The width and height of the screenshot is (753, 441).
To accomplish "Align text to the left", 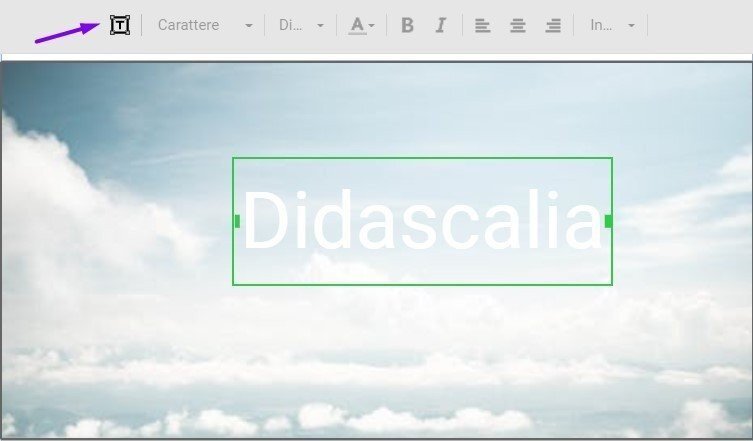I will tap(482, 25).
